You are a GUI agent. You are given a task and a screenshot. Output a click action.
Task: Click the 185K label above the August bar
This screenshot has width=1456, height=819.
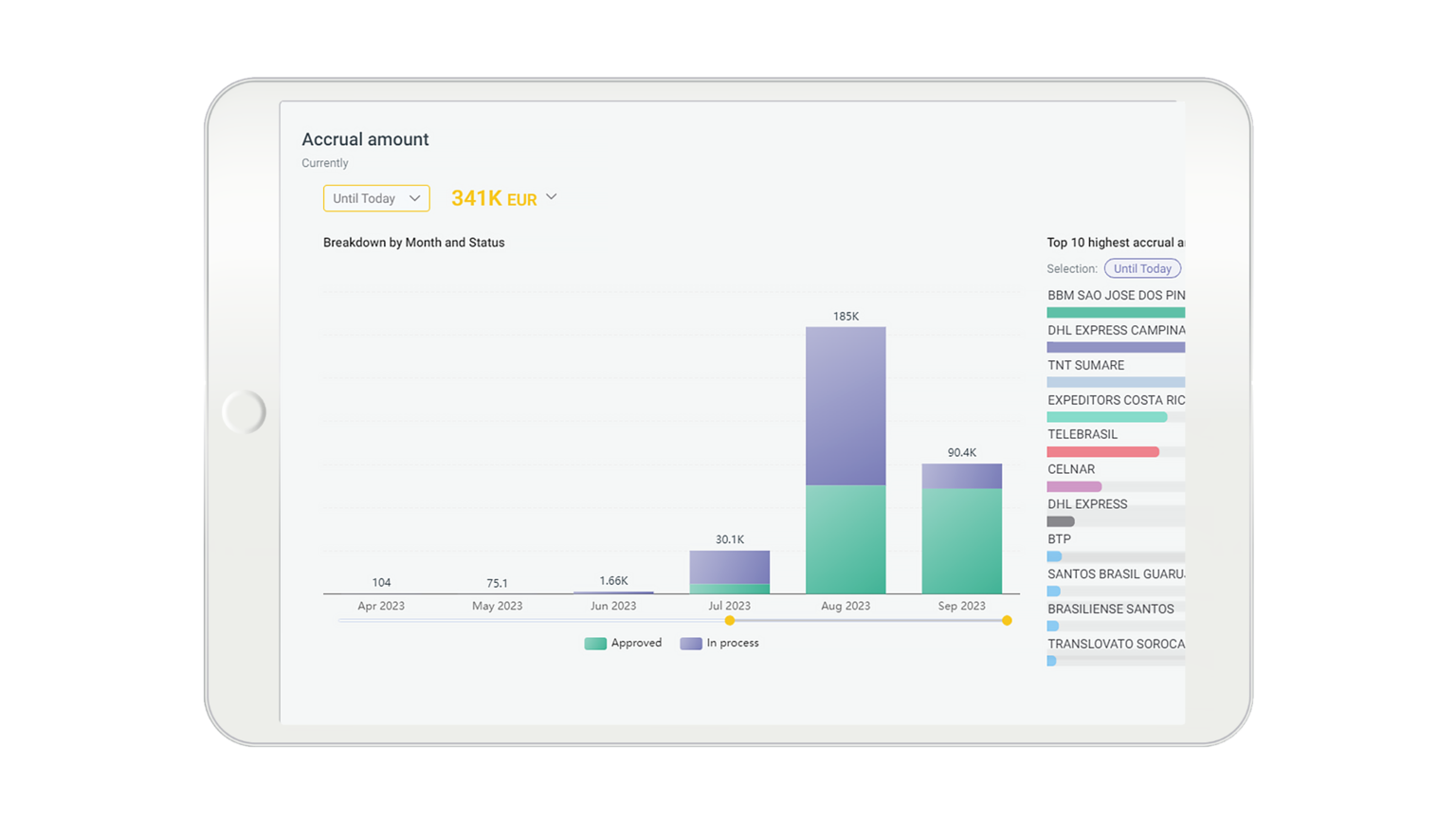pos(845,317)
